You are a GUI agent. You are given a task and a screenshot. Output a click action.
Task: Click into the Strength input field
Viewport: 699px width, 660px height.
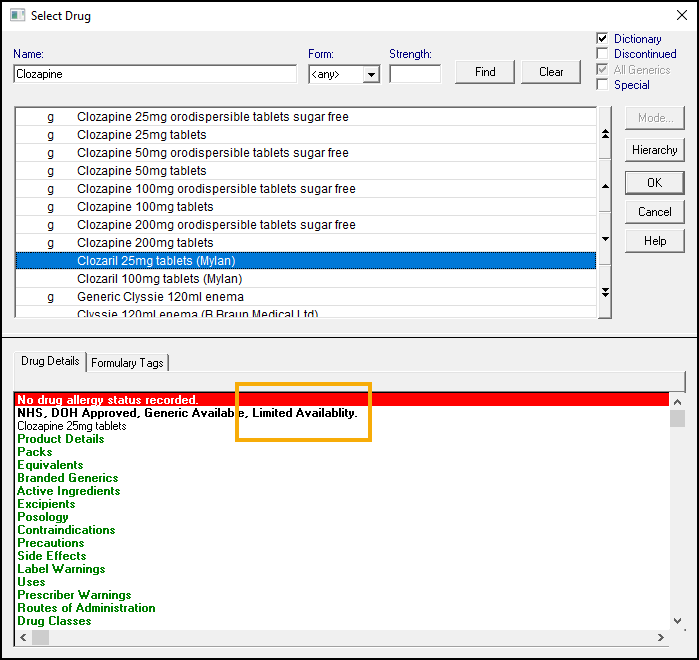click(414, 74)
